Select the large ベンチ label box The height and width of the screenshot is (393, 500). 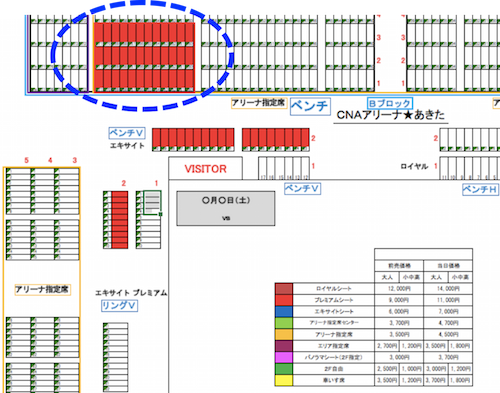pos(310,106)
